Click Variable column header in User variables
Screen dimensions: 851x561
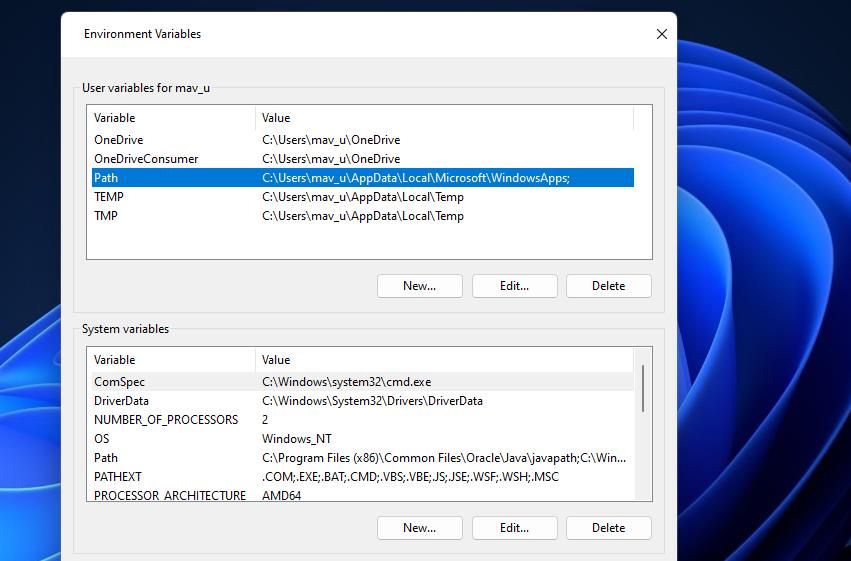point(171,118)
